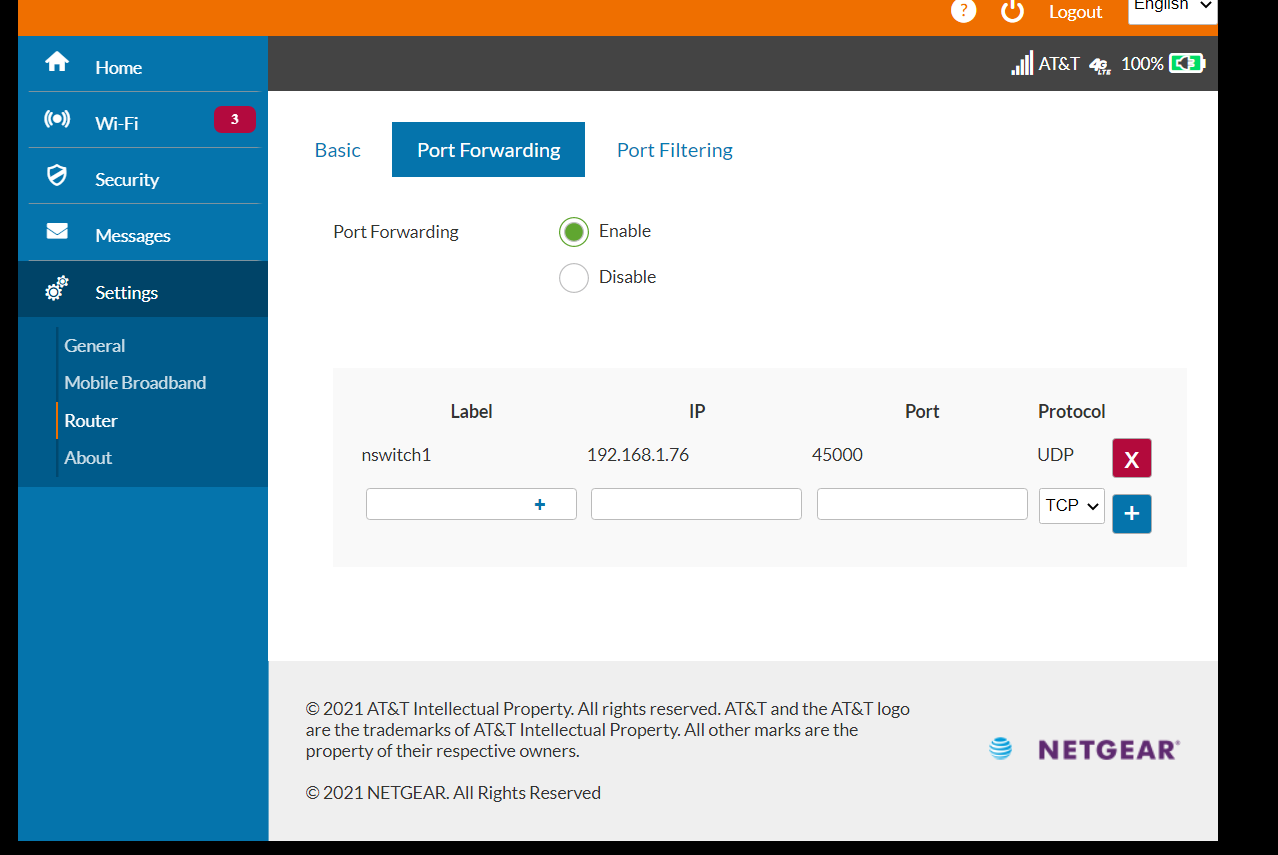1278x855 pixels.
Task: Switch to the Port Filtering tab
Action: 674,149
